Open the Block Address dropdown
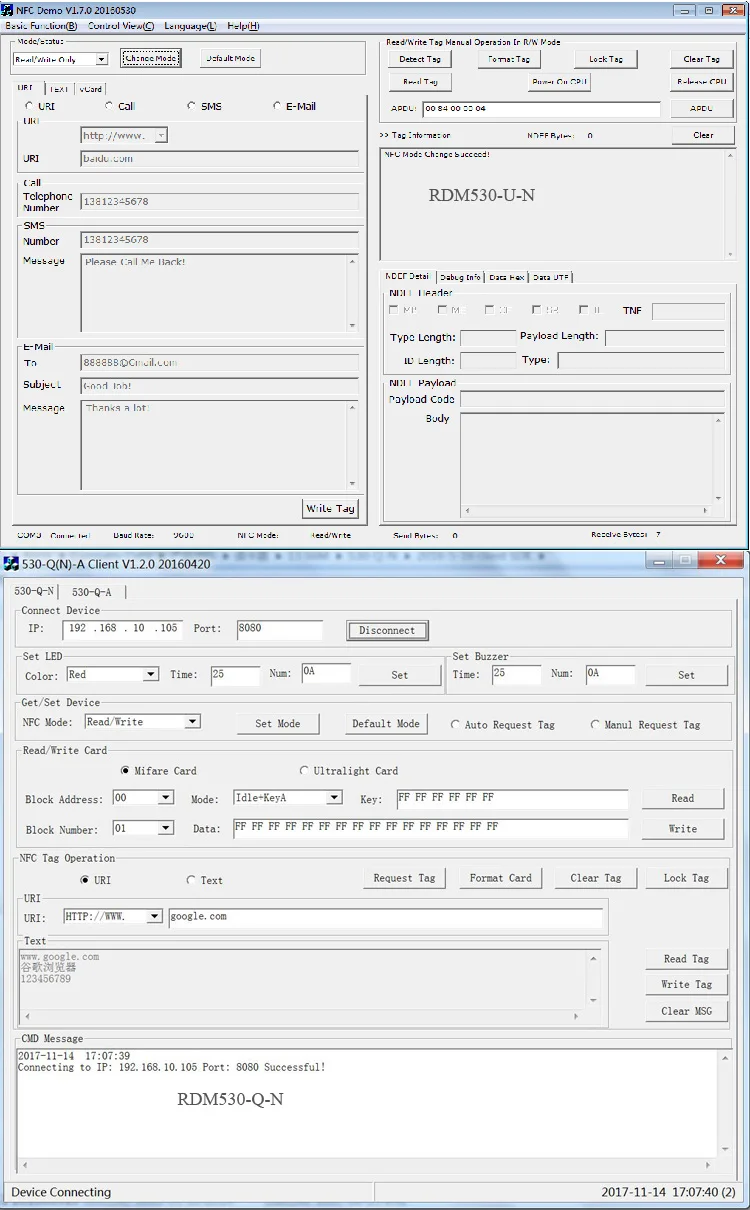The height and width of the screenshot is (1210, 750). point(167,798)
